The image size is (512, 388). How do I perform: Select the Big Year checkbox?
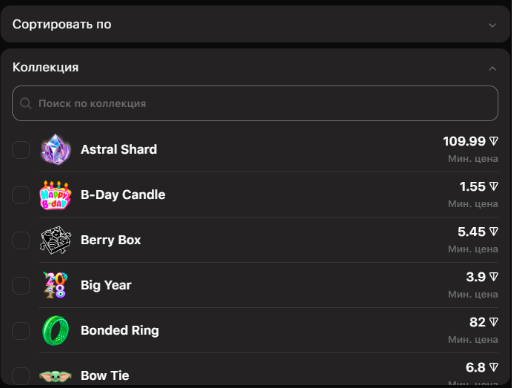[x=21, y=285]
